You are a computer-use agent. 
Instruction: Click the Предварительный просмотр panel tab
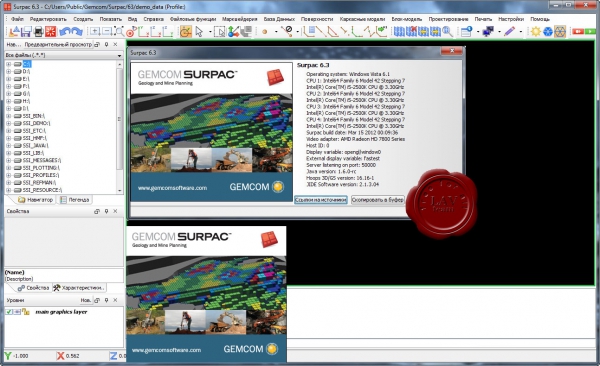coord(58,44)
